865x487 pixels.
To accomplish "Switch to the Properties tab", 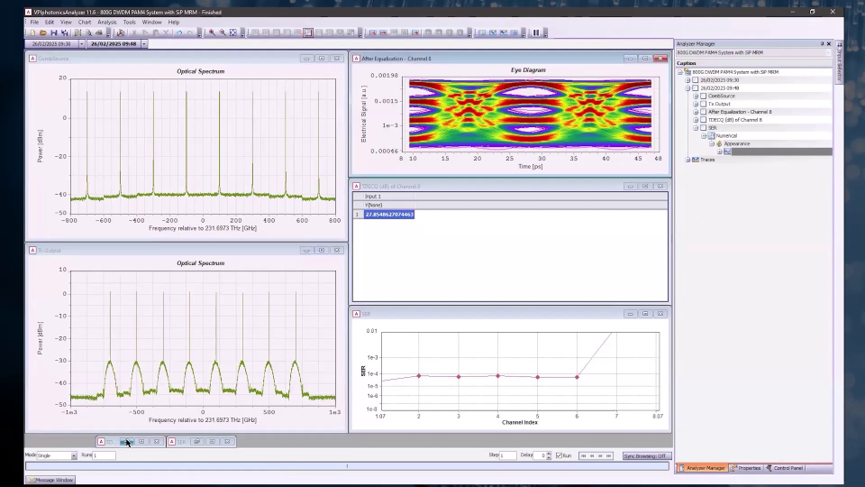I will point(746,468).
